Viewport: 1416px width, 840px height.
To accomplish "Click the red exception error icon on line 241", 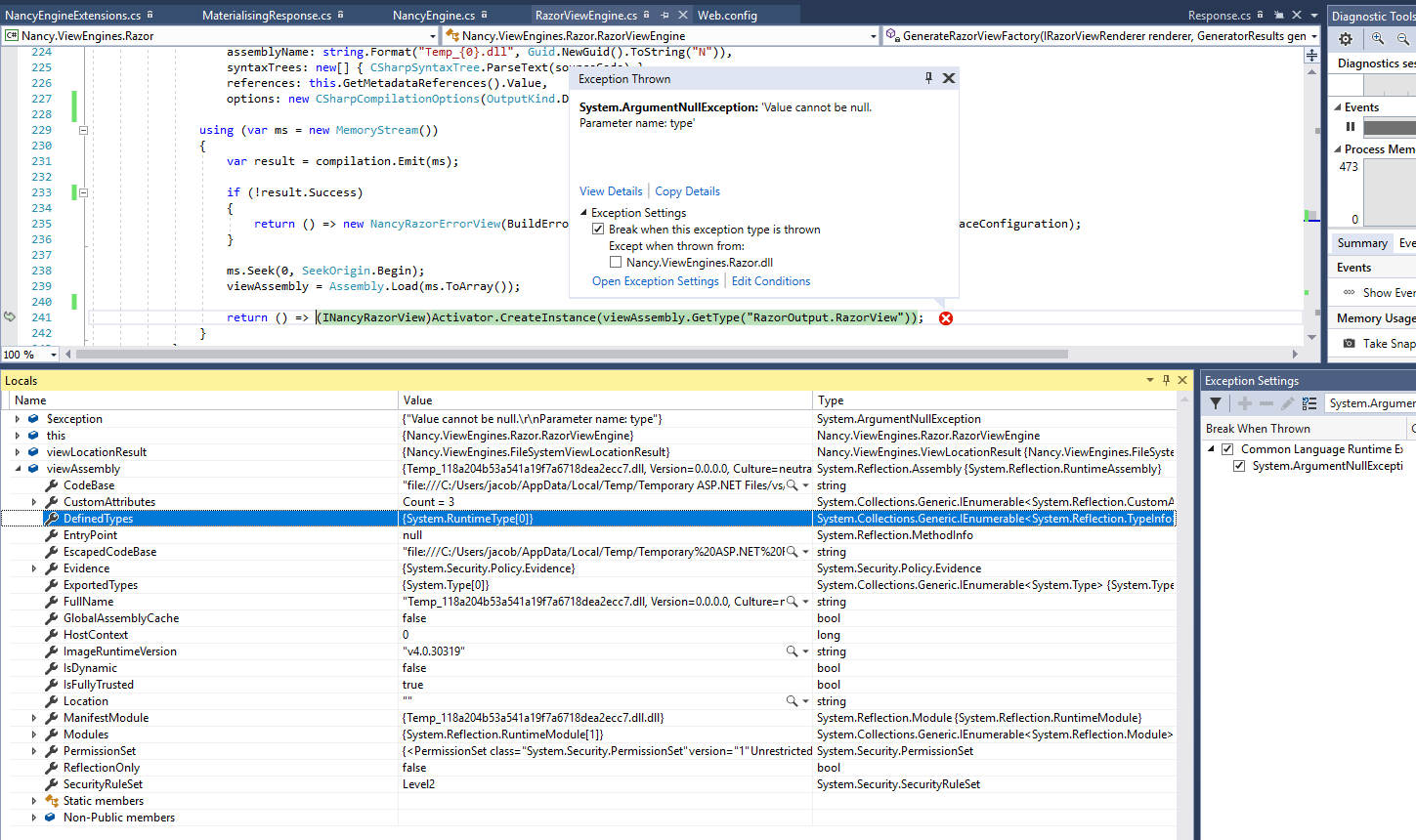I will click(x=946, y=318).
